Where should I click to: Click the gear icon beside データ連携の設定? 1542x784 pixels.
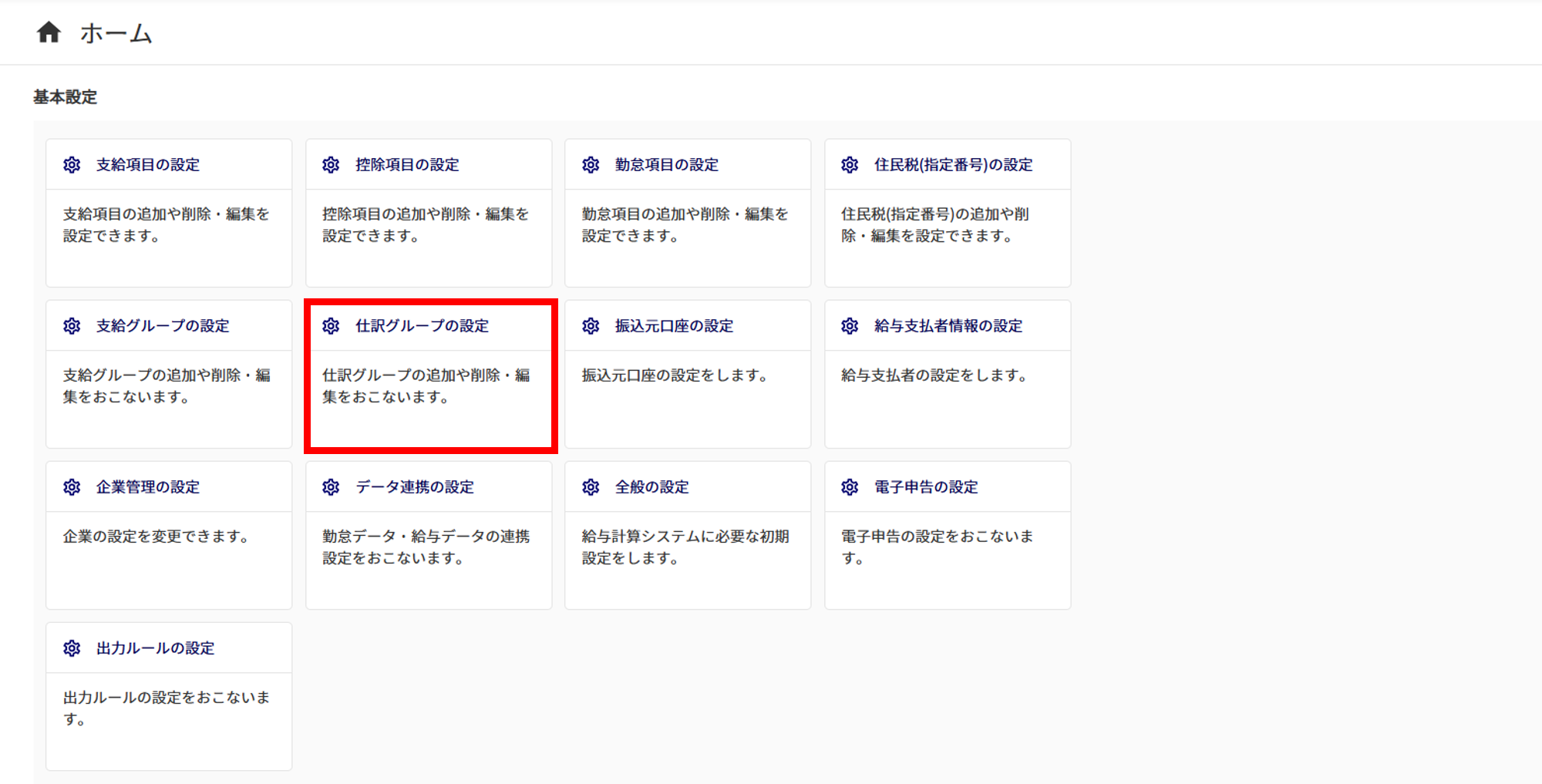(331, 487)
